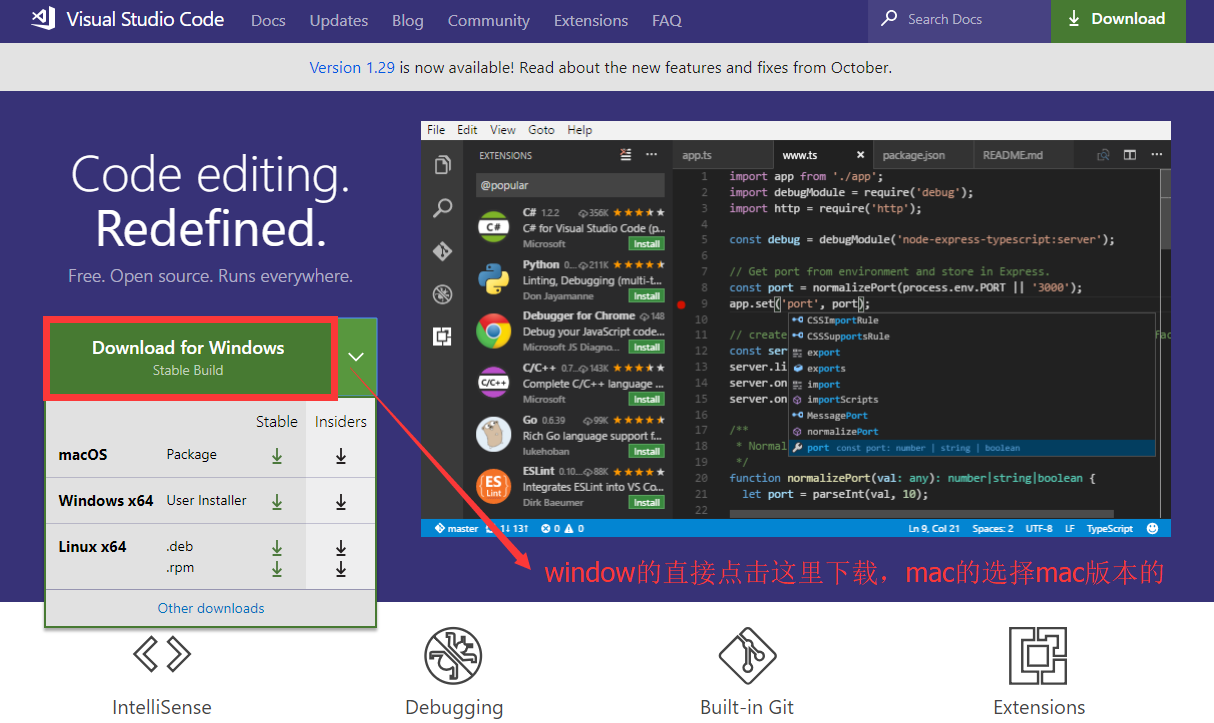Open Search icon in editor activity bar
1214x723 pixels.
(442, 208)
